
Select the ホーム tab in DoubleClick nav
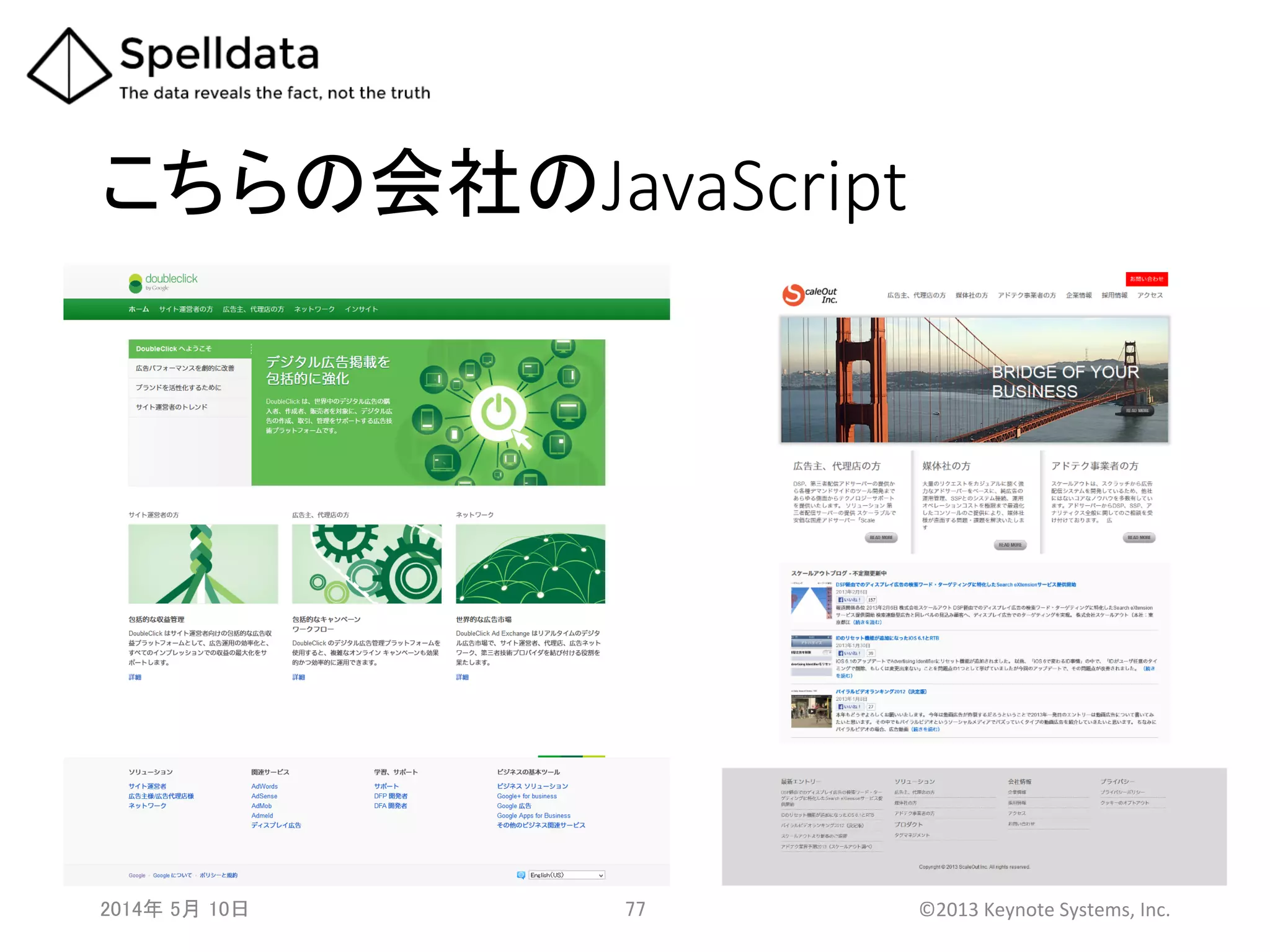tap(139, 309)
